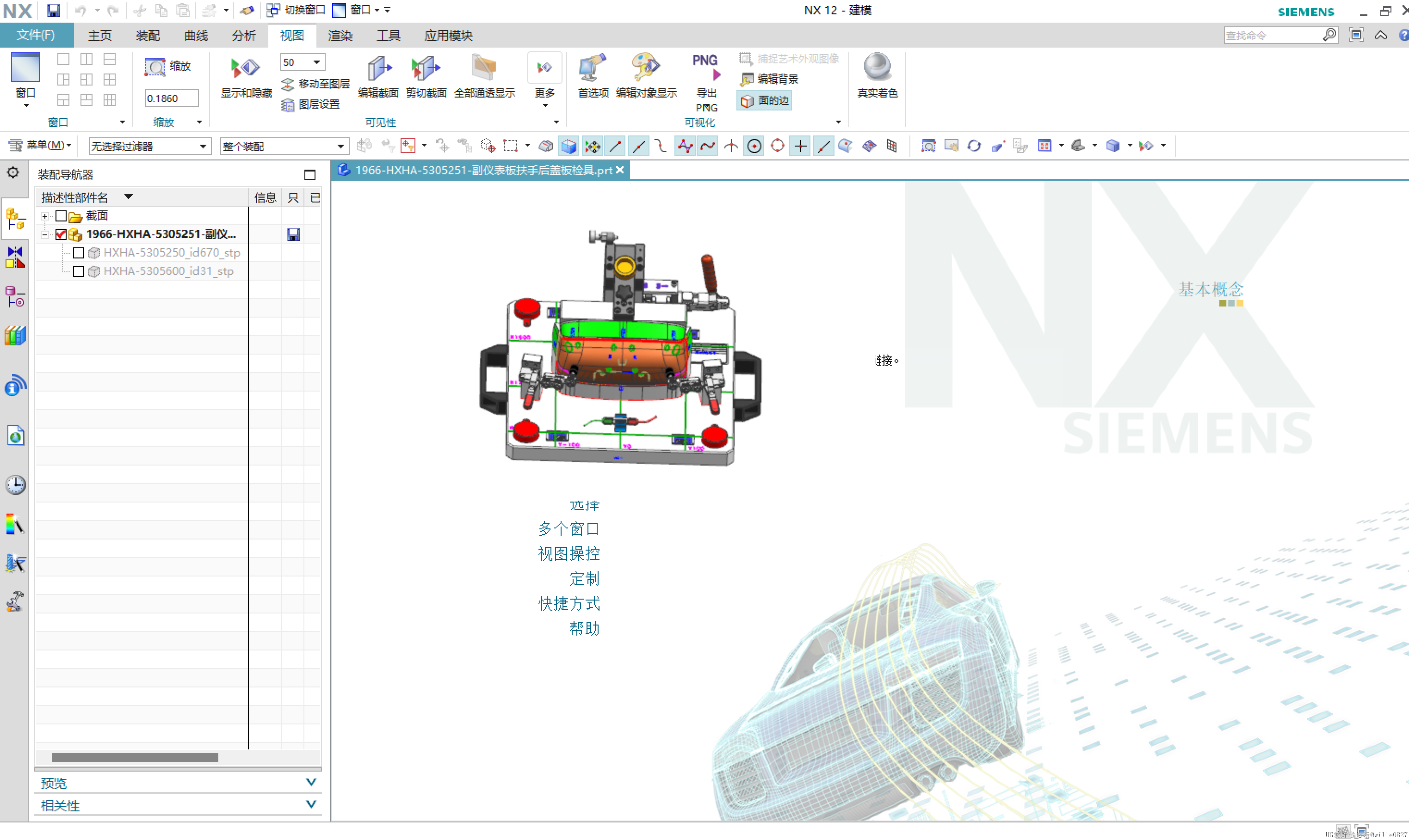Image resolution: width=1409 pixels, height=840 pixels.
Task: Click the navigator settings gear icon
Action: pyautogui.click(x=13, y=172)
